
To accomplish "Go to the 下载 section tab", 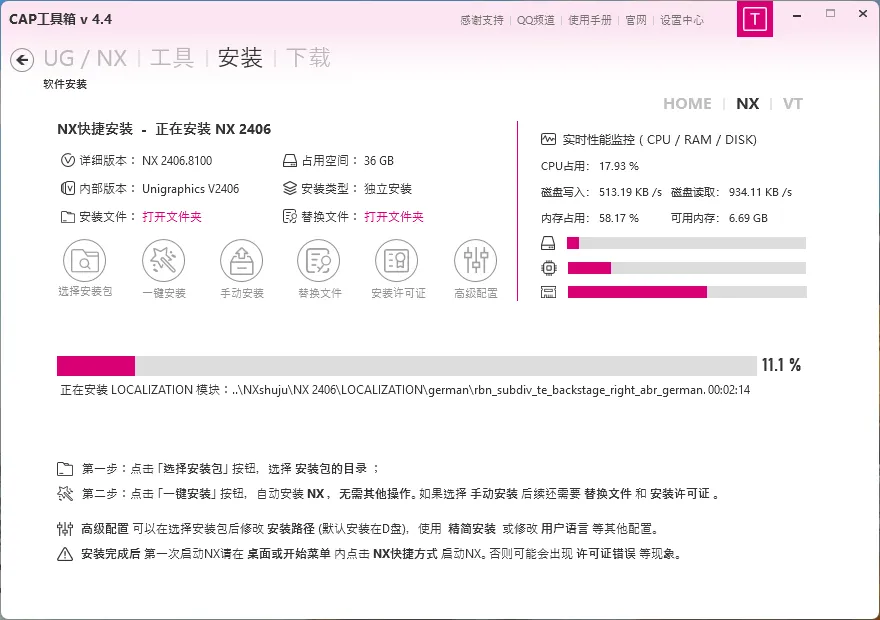I will pos(308,58).
